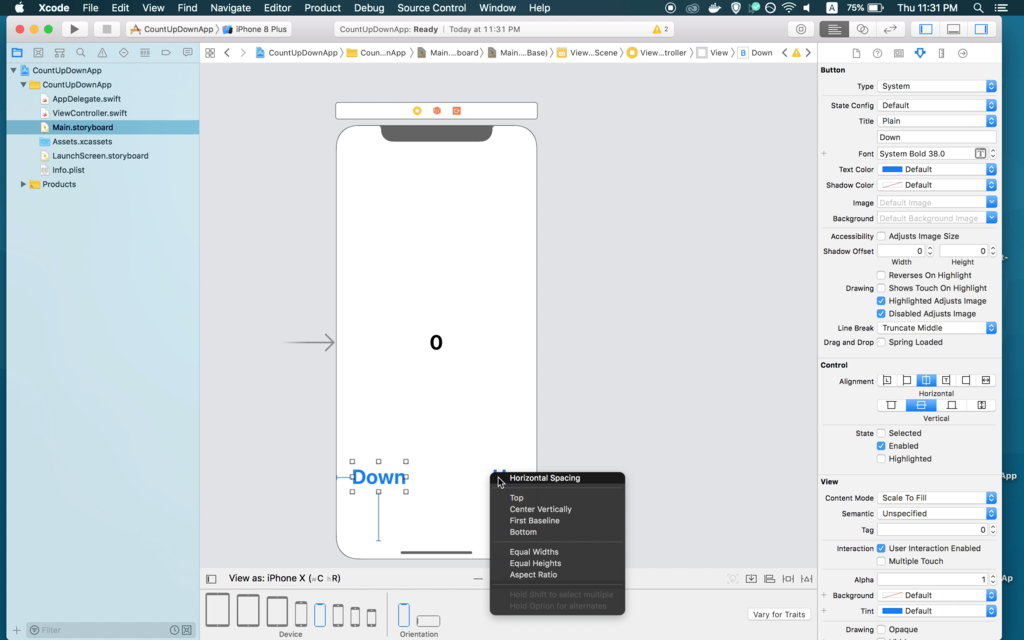The height and width of the screenshot is (640, 1024).
Task: Enable Adjusts Image Size checkbox
Action: 881,236
